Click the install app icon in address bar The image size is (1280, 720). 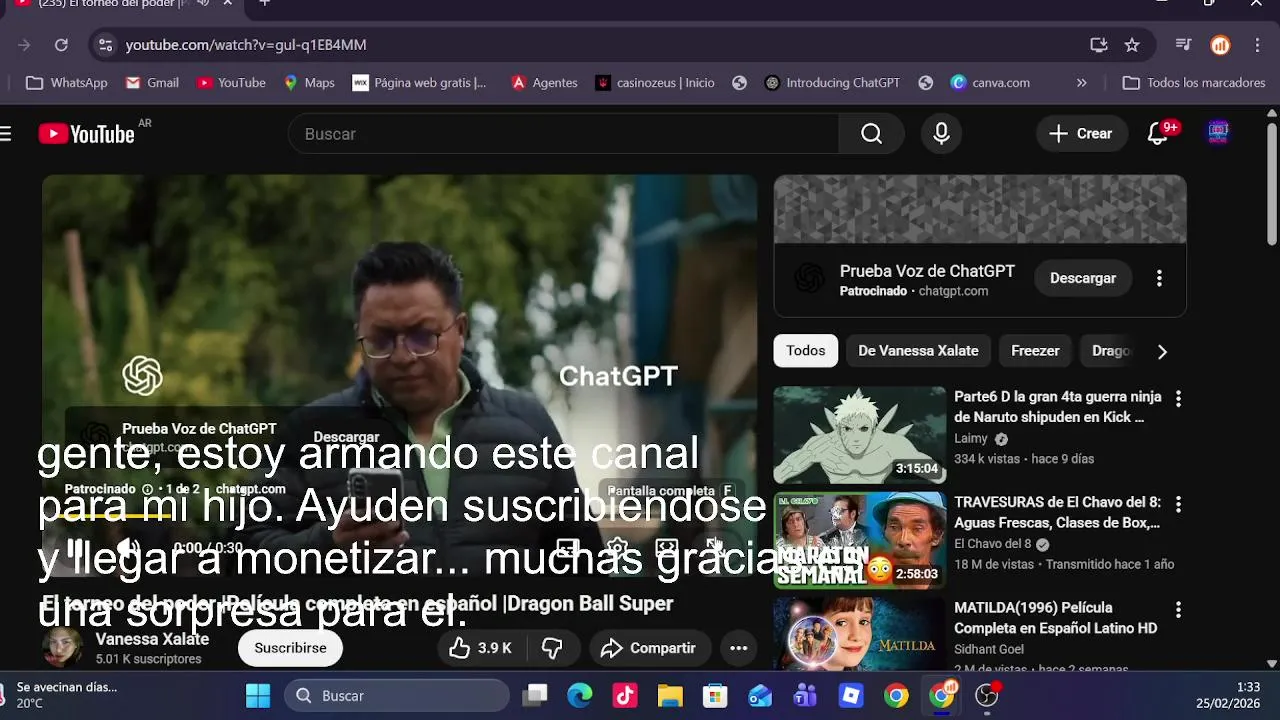coord(1099,45)
